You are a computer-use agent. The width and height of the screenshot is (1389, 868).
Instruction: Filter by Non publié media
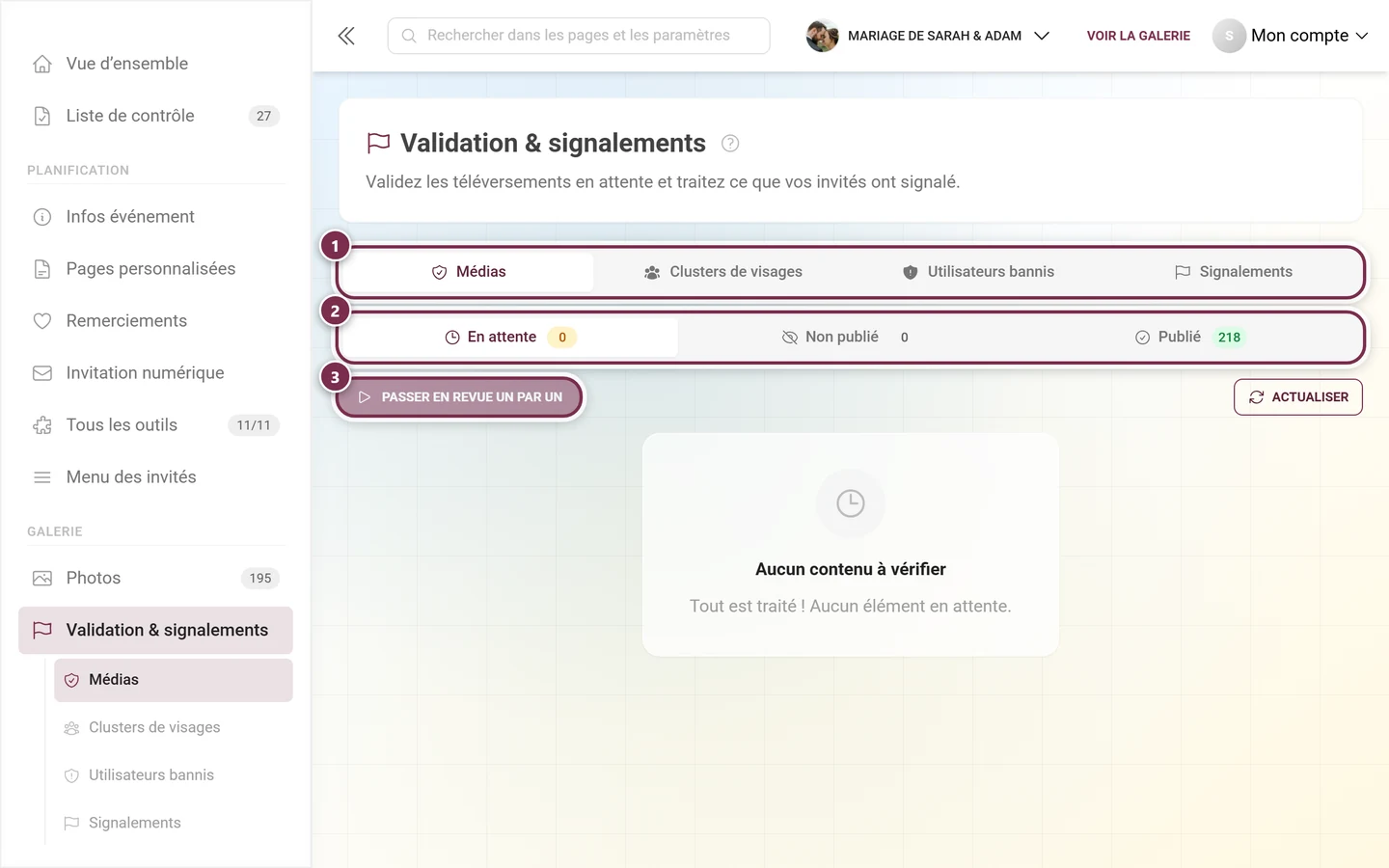coord(845,338)
